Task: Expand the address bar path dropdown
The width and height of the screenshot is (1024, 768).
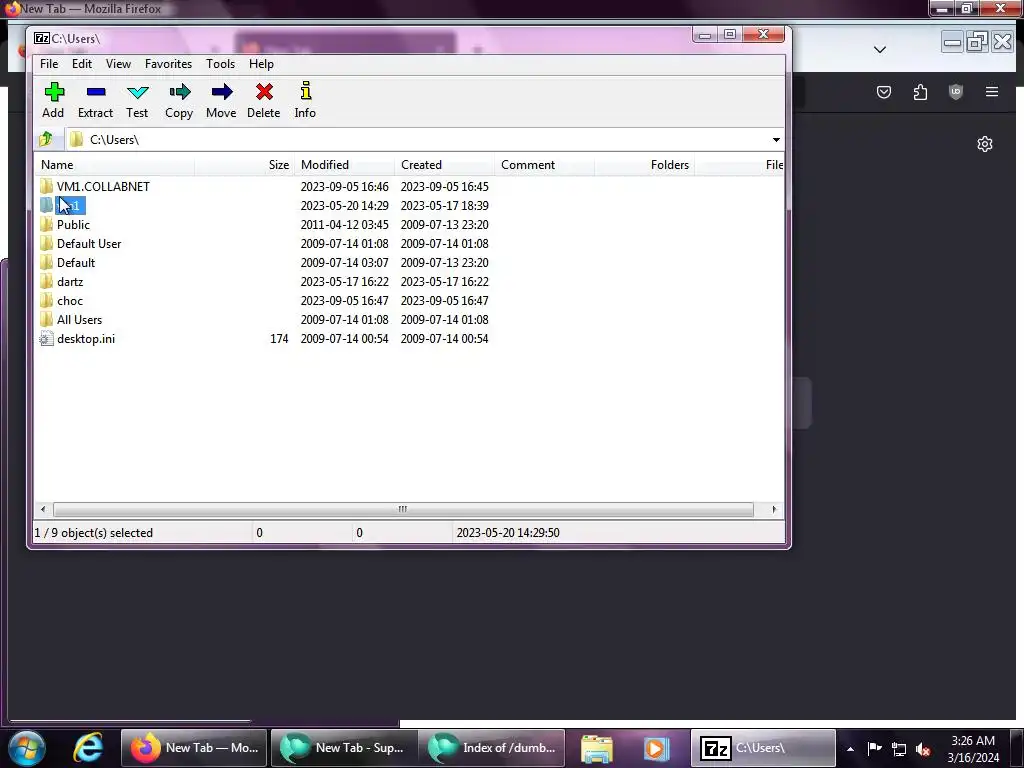Action: pyautogui.click(x=776, y=140)
